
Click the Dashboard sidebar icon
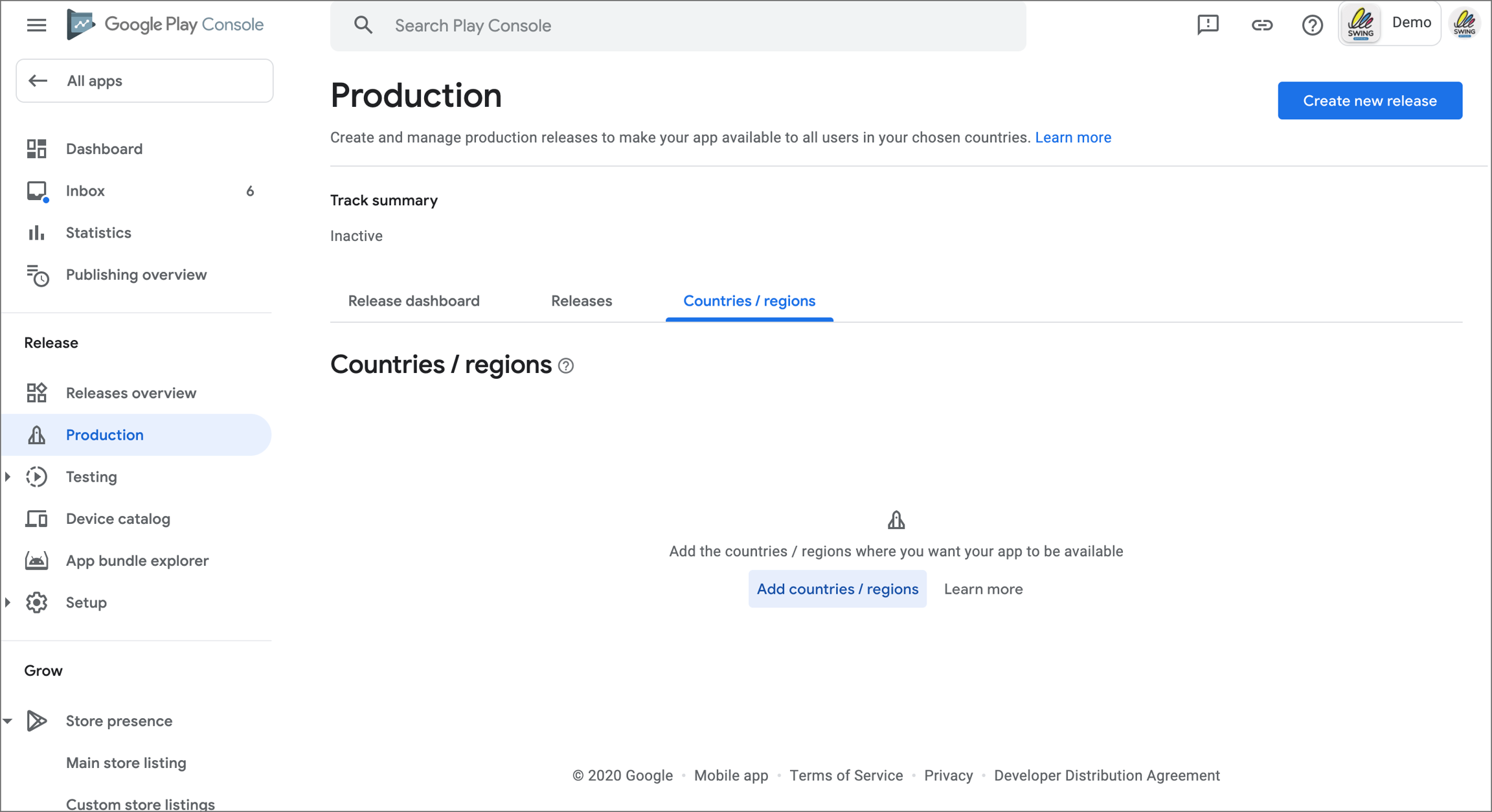[37, 149]
